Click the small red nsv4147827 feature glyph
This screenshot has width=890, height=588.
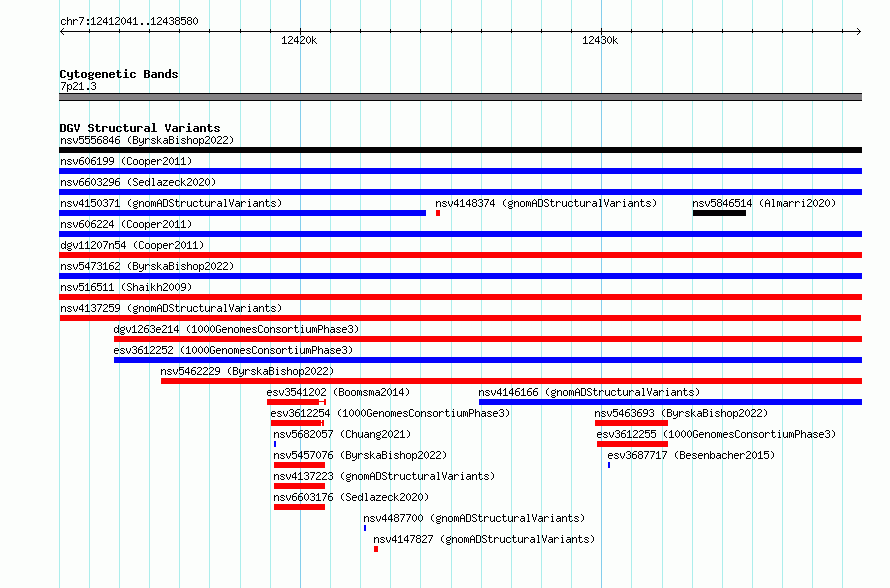tap(376, 549)
